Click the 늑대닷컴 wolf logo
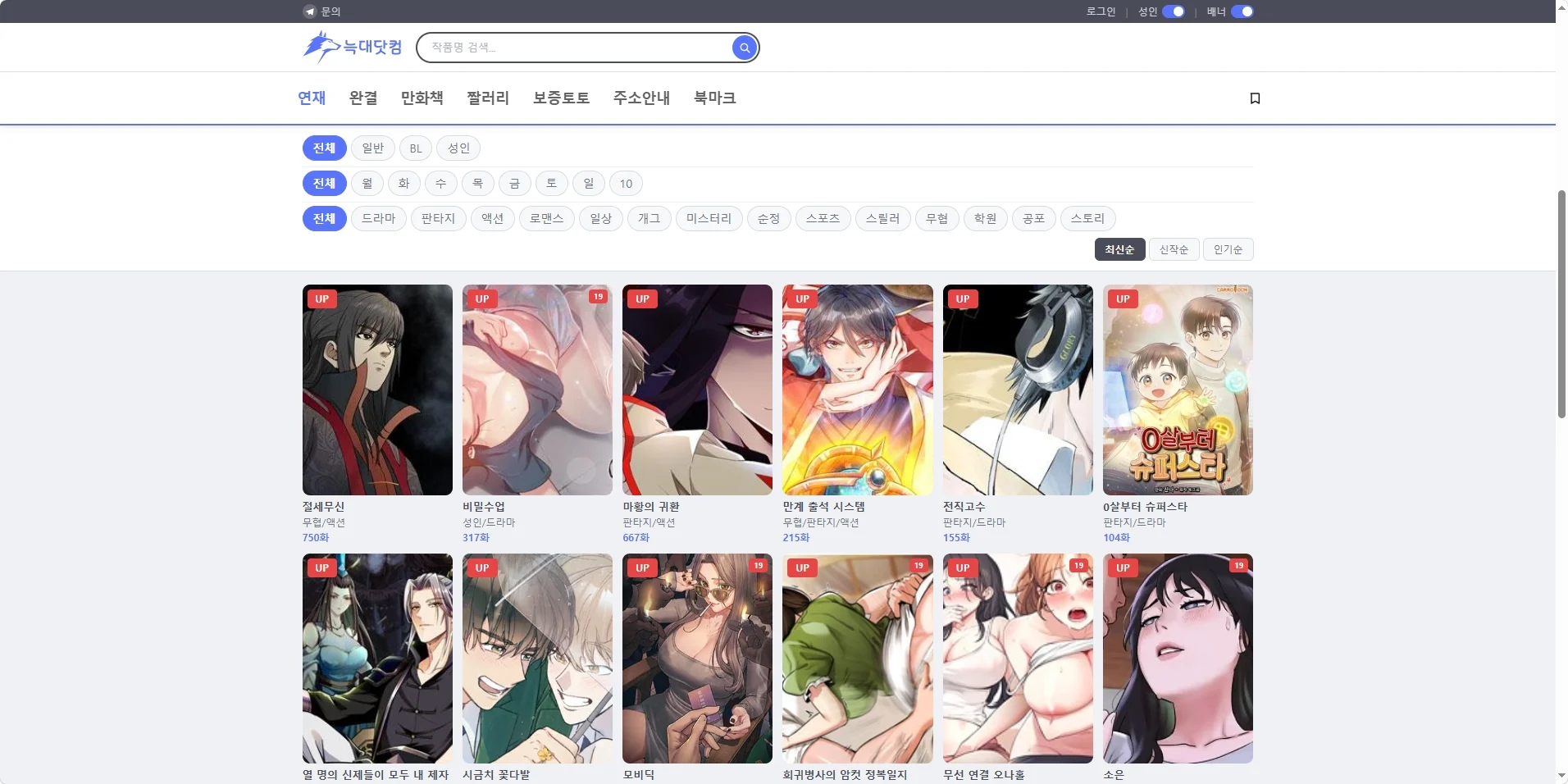This screenshot has height=784, width=1568. coord(353,47)
